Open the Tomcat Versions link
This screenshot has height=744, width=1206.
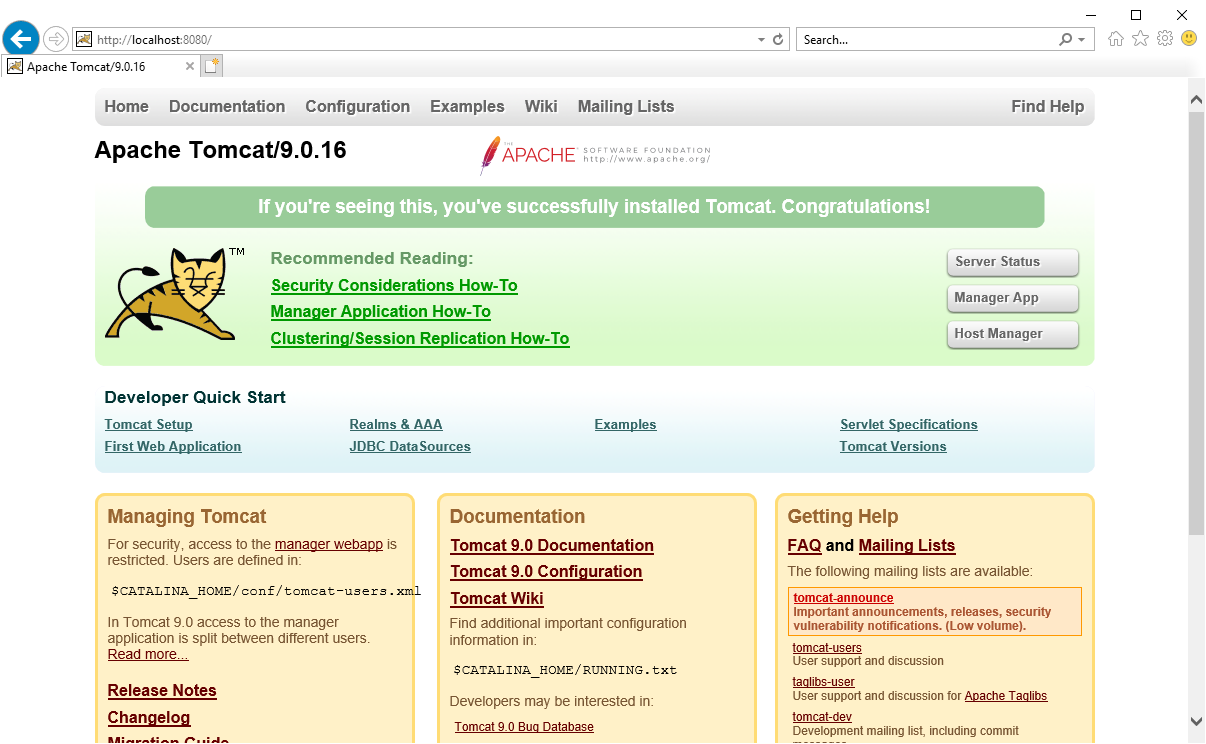click(x=893, y=447)
